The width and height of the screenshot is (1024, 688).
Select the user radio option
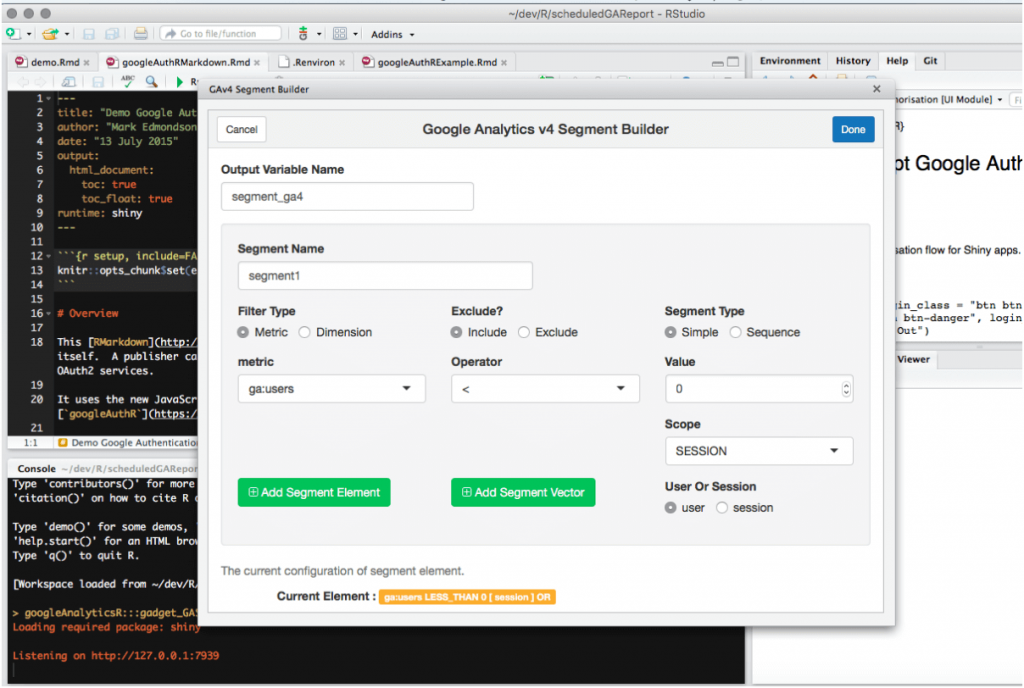click(670, 508)
